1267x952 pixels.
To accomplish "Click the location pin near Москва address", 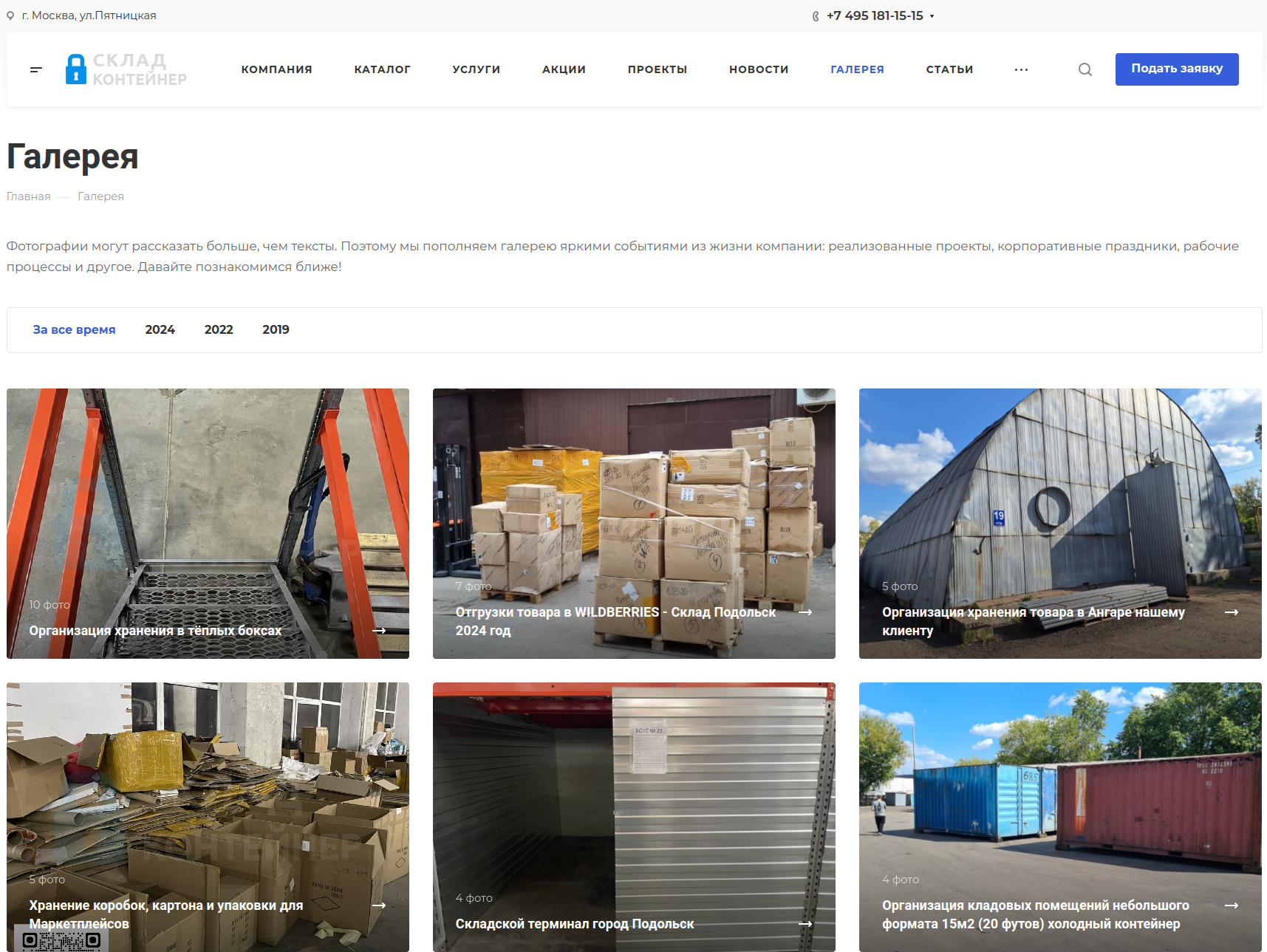I will click(x=10, y=16).
